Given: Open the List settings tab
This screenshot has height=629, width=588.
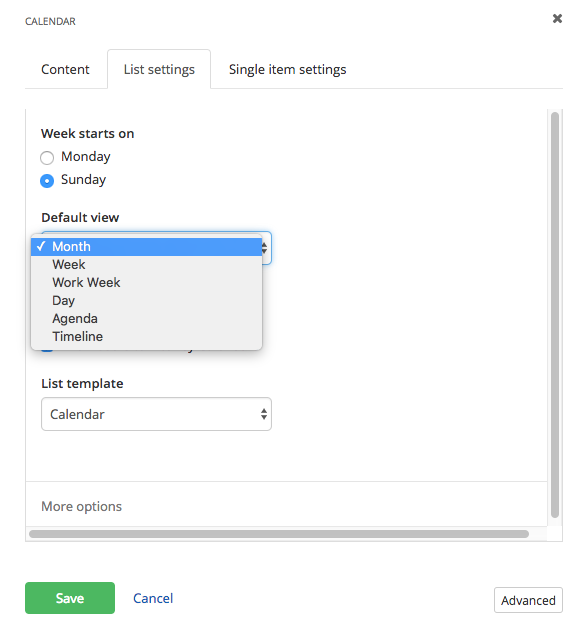Looking at the screenshot, I should pos(159,69).
